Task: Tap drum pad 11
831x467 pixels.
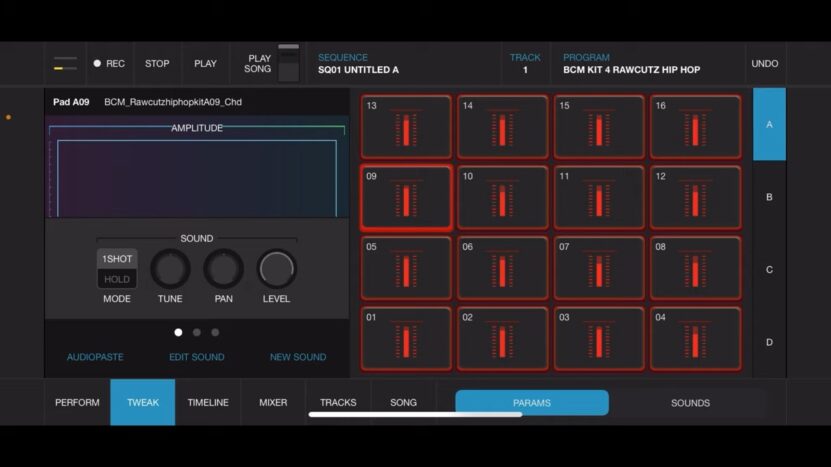Action: [599, 198]
